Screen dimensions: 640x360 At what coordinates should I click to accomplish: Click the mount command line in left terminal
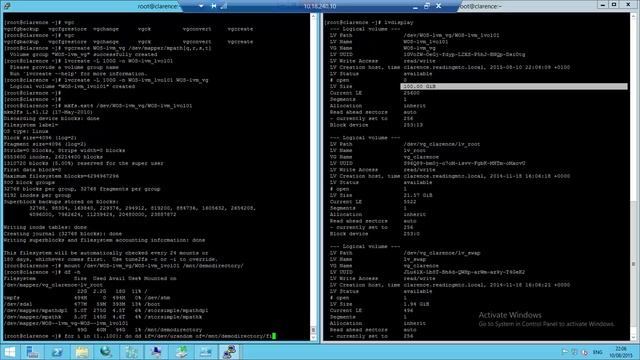point(124,266)
